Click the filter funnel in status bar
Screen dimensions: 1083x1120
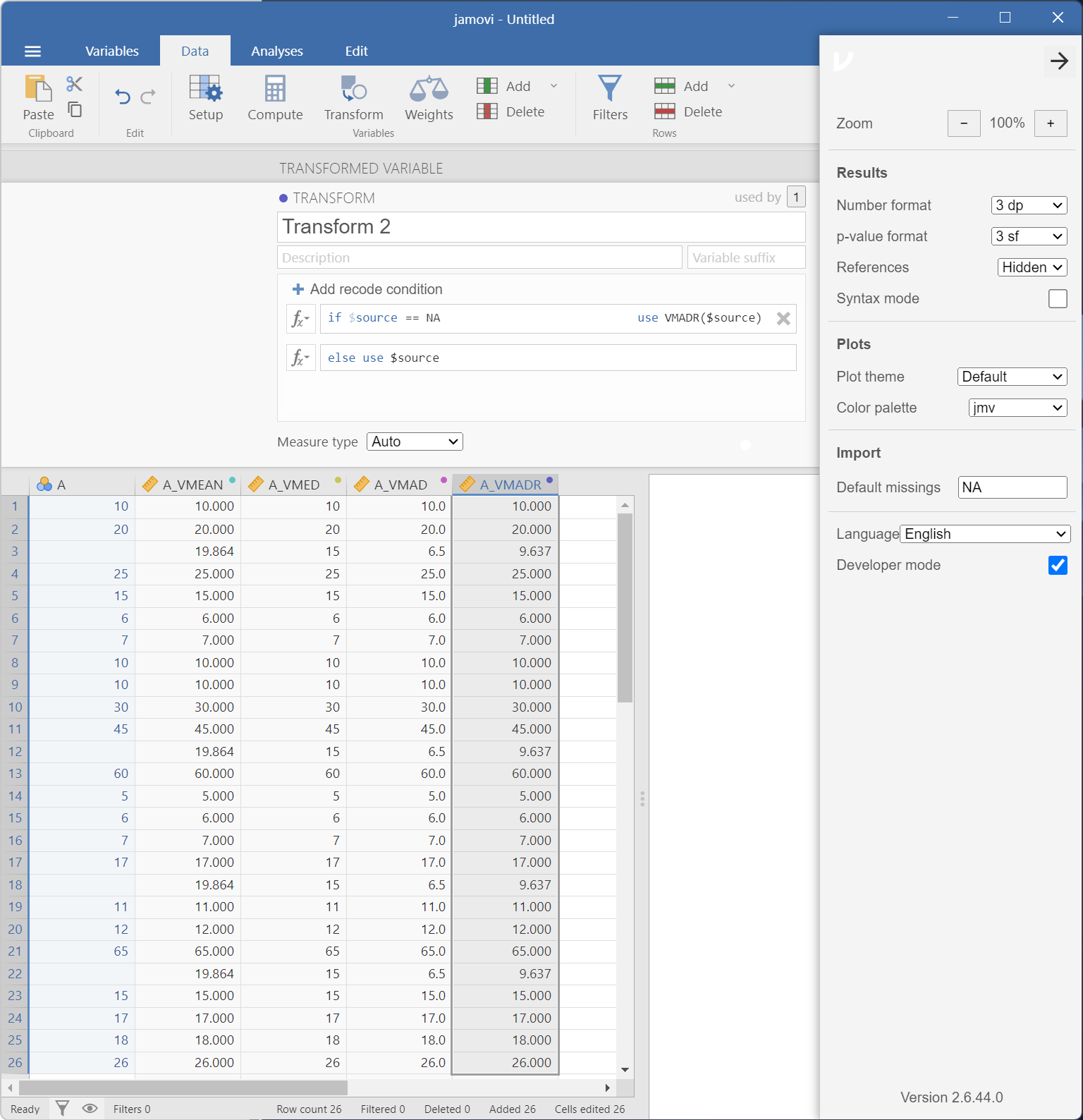point(63,1108)
